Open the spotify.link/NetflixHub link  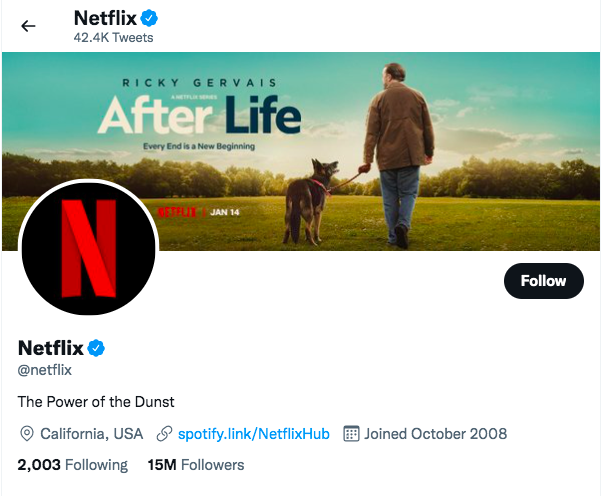point(252,434)
